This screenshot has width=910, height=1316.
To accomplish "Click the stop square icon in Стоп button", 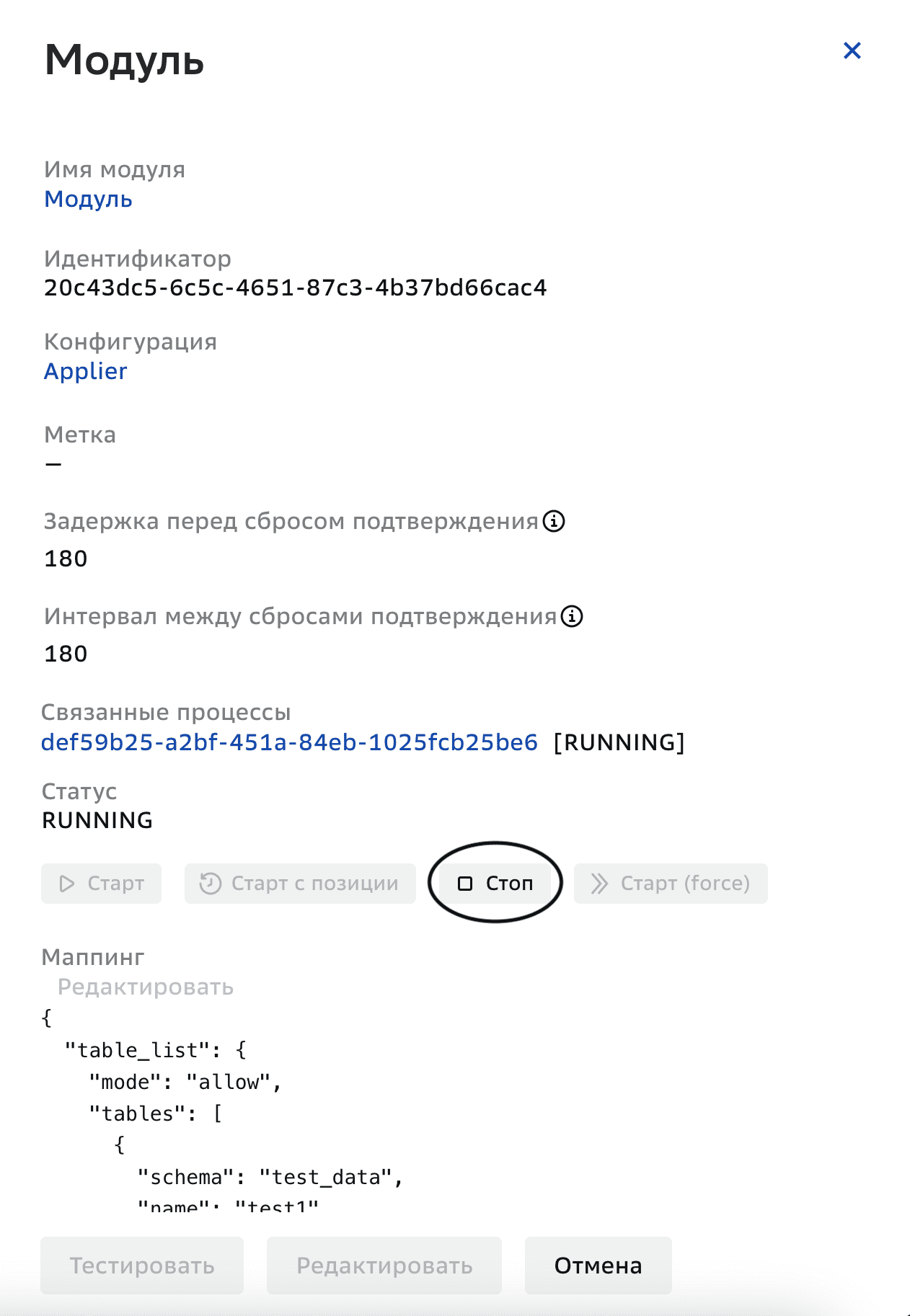I will (464, 882).
